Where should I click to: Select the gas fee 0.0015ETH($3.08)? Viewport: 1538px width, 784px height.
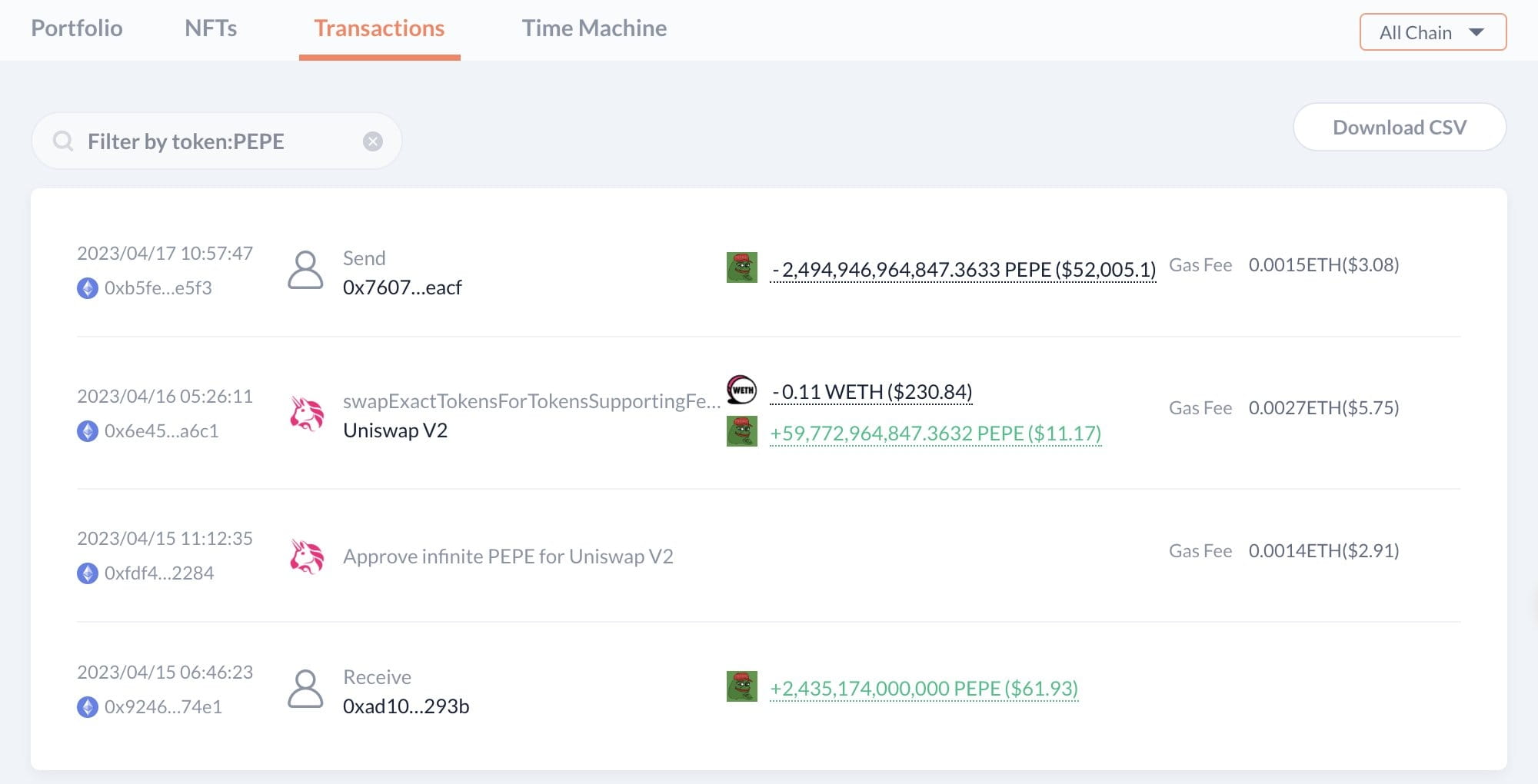1324,265
